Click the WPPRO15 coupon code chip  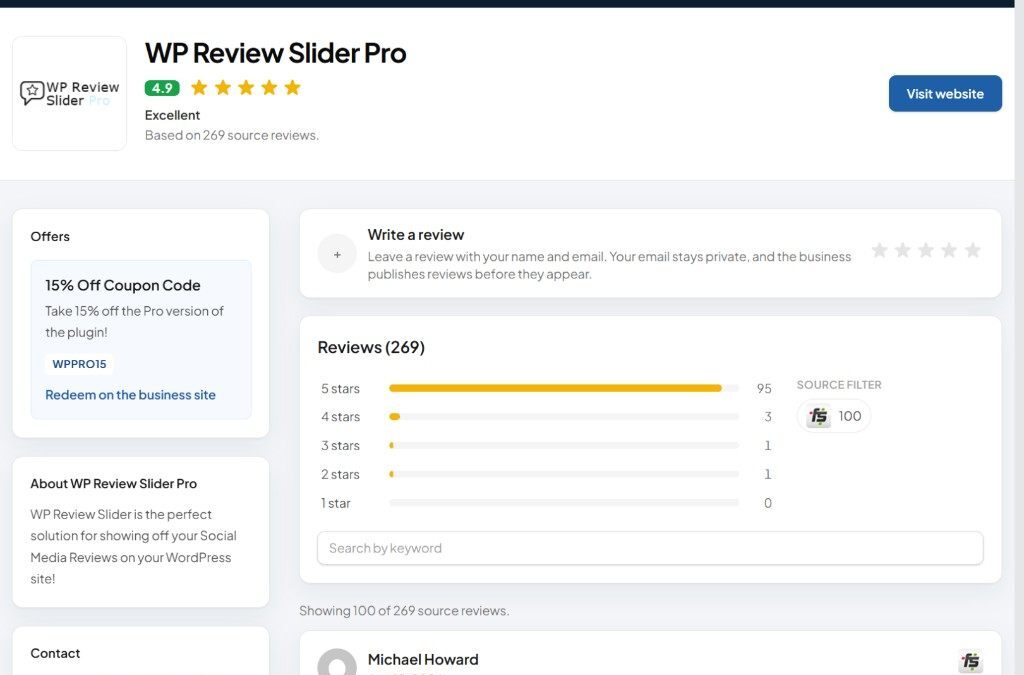[79, 364]
